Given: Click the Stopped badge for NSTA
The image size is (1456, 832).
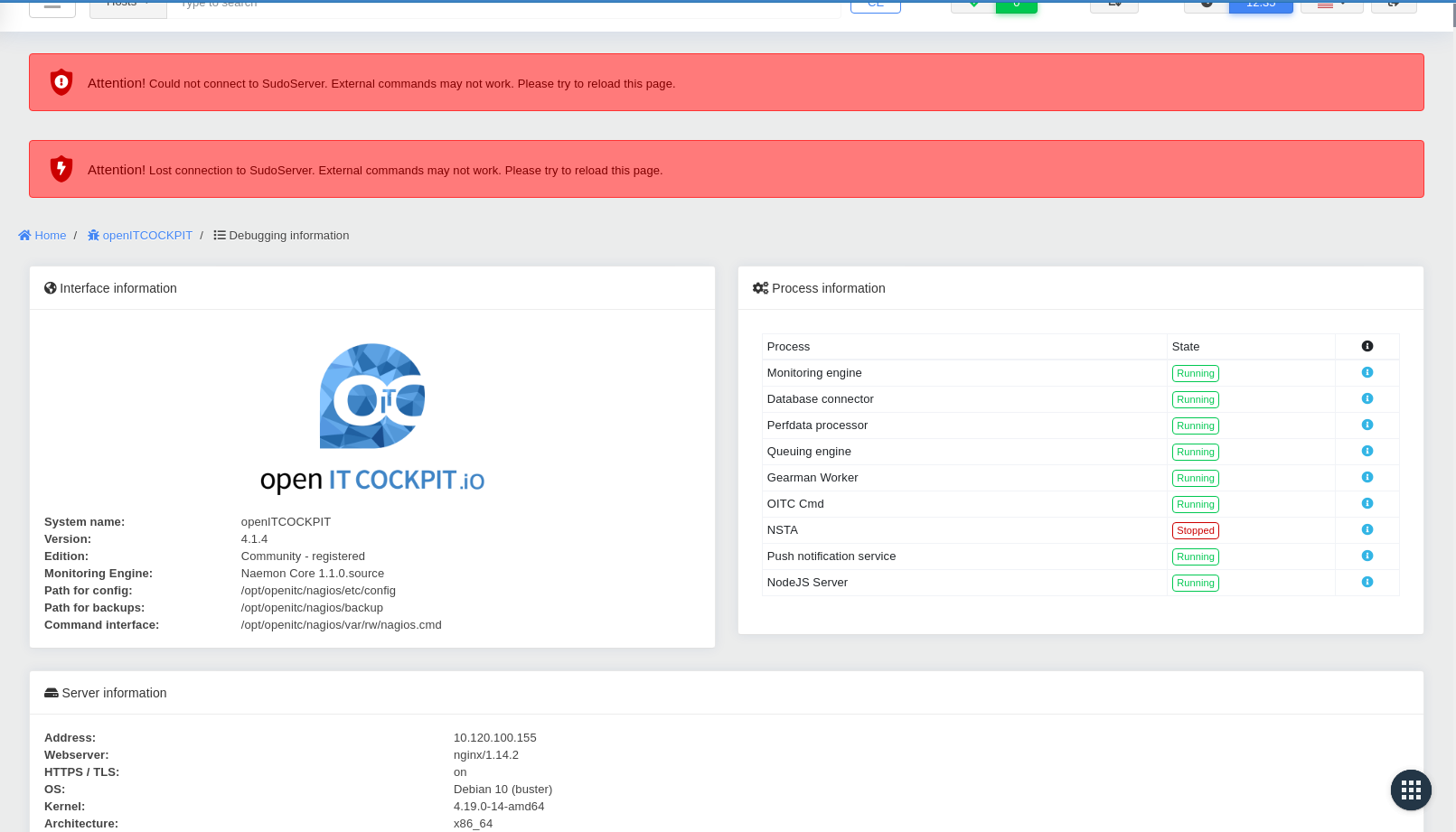Looking at the screenshot, I should click(x=1195, y=530).
